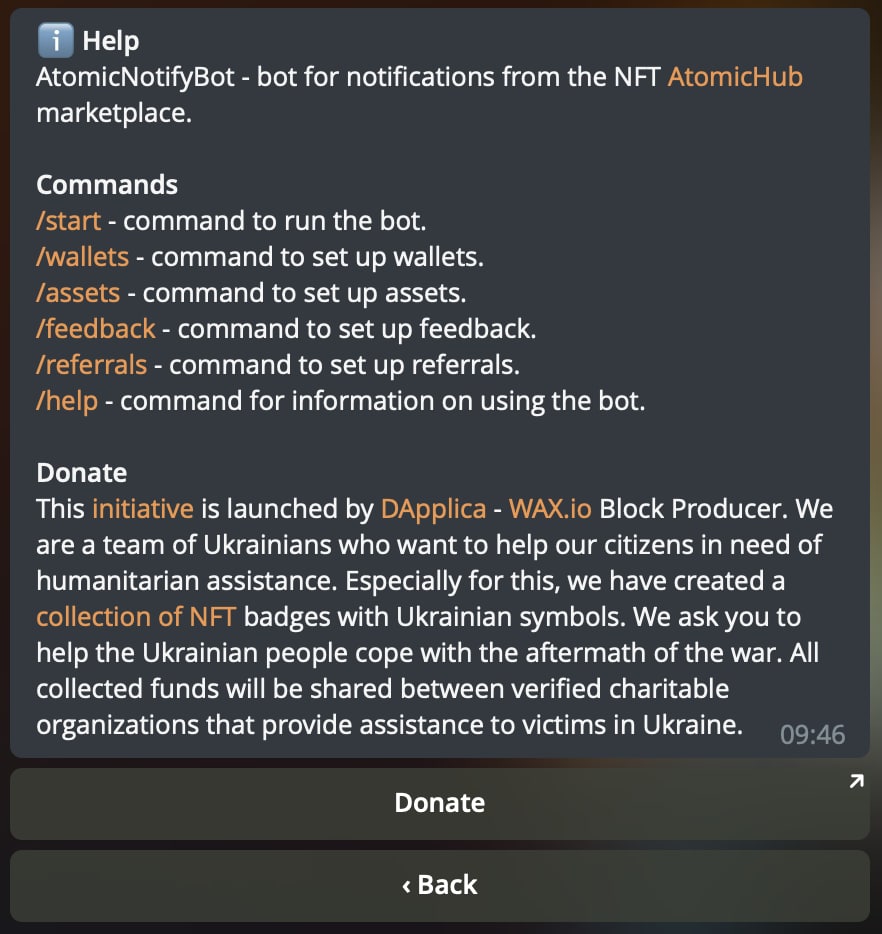Screen dimensions: 882x934
Task: Click the external arrow icon on Donate
Action: click(x=856, y=782)
